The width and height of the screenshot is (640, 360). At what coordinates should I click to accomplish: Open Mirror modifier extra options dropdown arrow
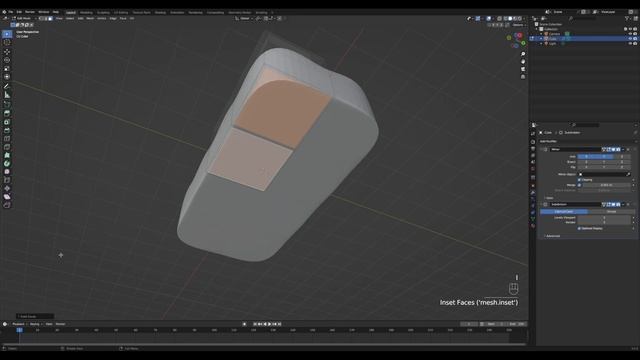pyautogui.click(x=623, y=149)
